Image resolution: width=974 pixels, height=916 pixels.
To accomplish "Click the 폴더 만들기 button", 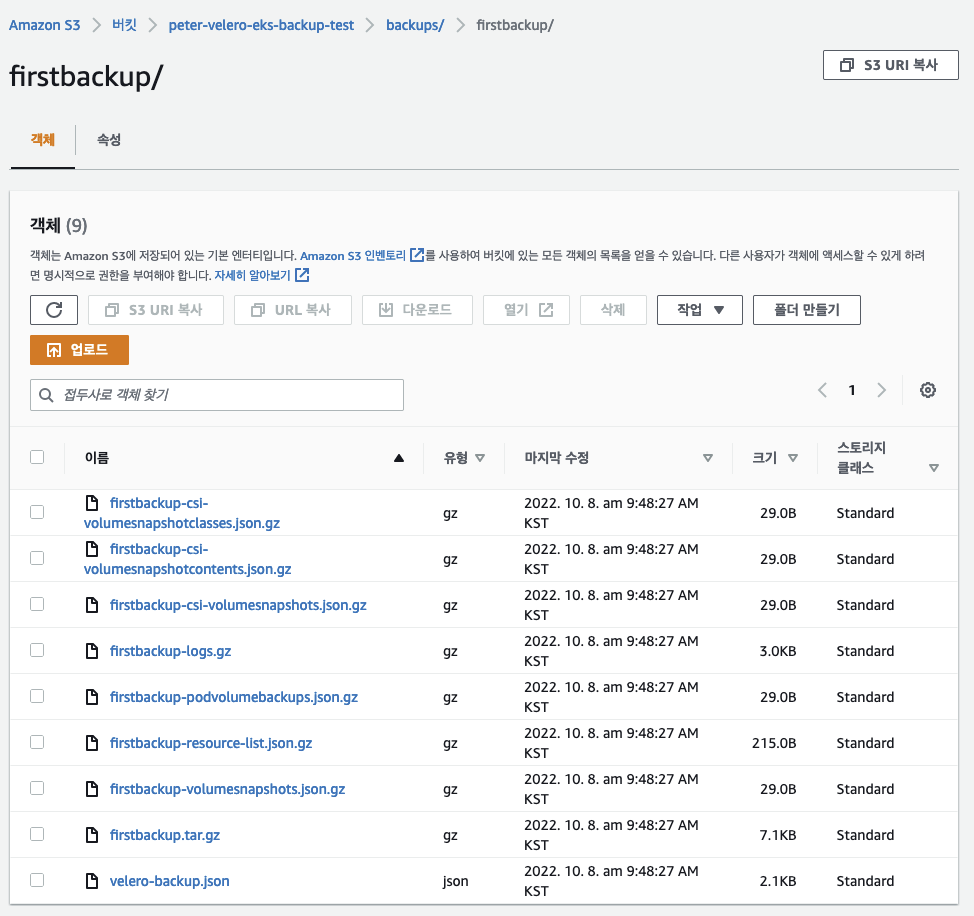I will click(x=806, y=310).
